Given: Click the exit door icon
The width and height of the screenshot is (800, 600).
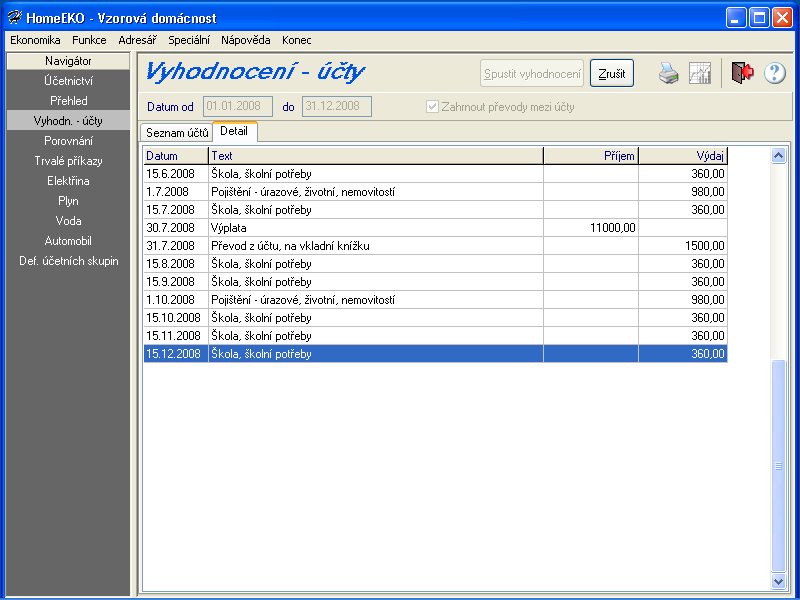Looking at the screenshot, I should pos(741,73).
